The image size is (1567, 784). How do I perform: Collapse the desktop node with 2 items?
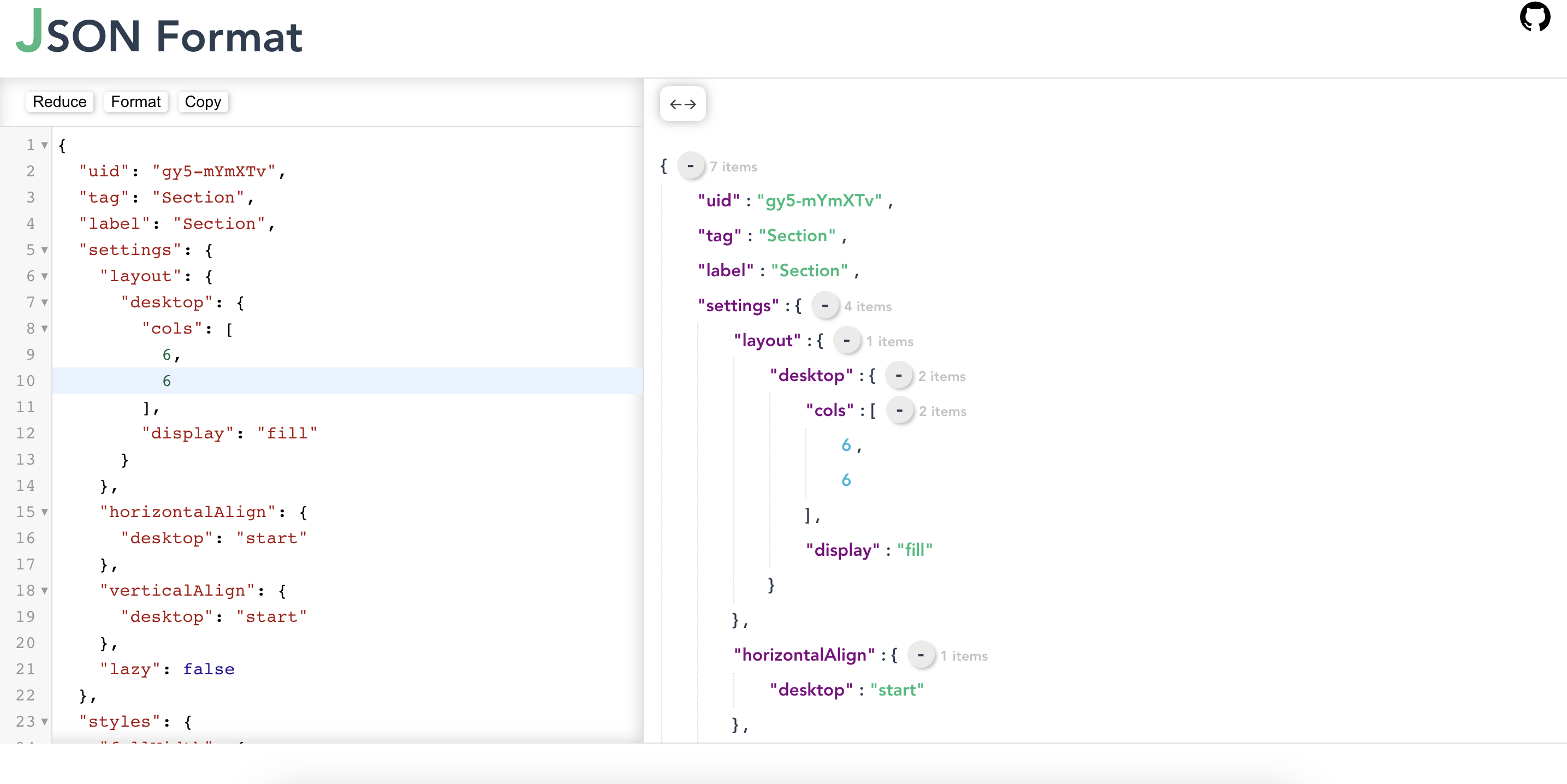pos(898,375)
